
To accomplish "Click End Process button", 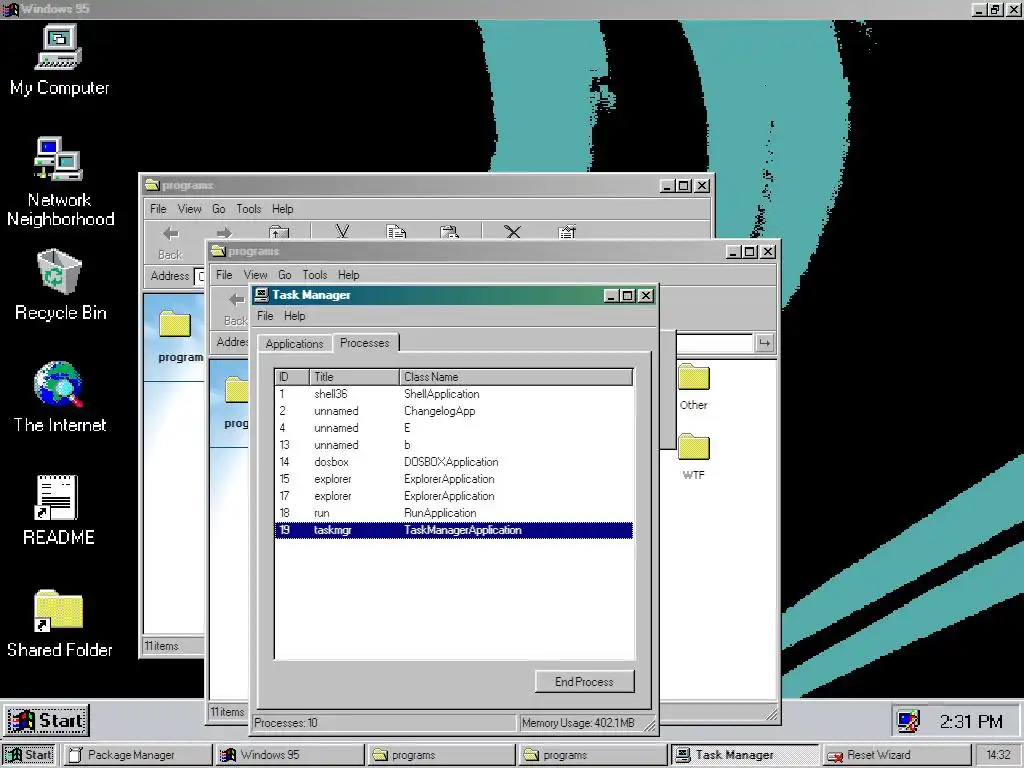I will (584, 681).
